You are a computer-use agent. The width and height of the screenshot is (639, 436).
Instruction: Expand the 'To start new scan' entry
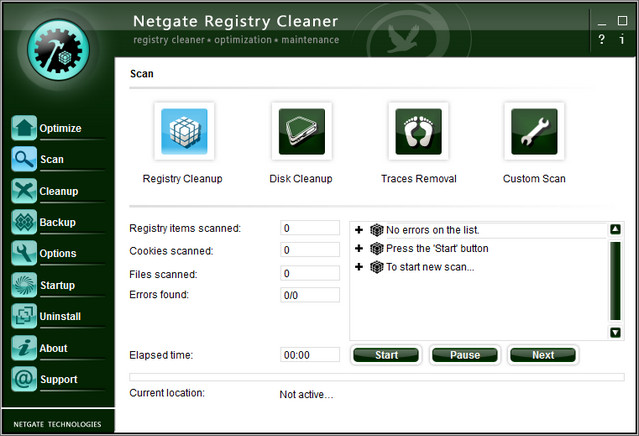(359, 267)
